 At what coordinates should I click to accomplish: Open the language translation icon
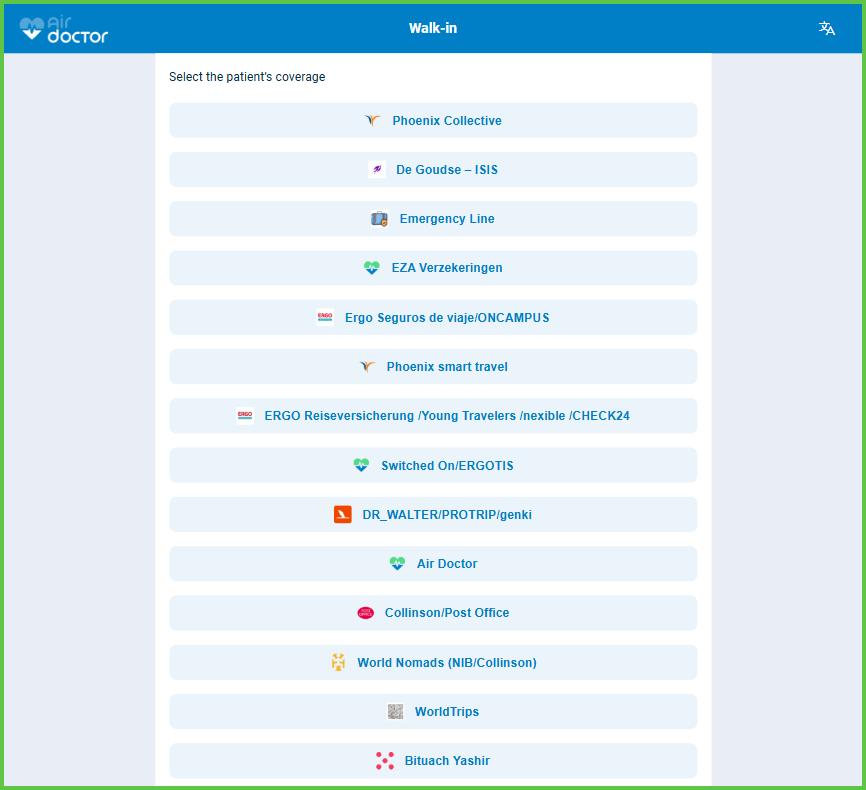click(826, 28)
